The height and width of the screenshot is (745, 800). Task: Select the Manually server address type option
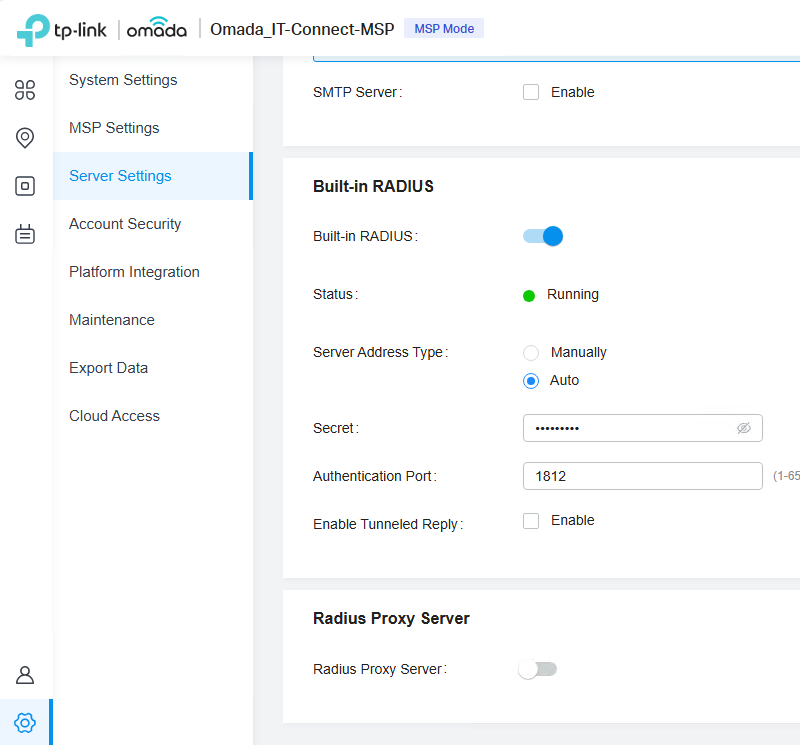click(x=531, y=353)
